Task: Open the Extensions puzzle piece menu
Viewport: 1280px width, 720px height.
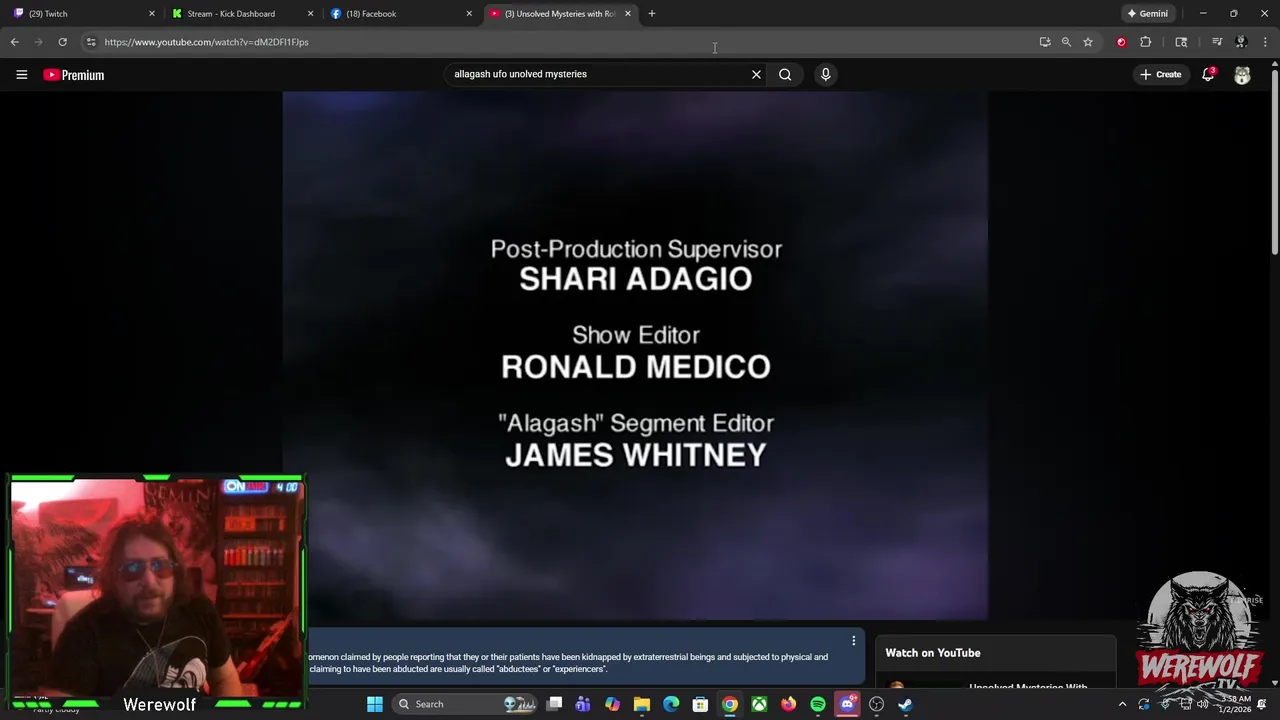Action: coord(1146,42)
